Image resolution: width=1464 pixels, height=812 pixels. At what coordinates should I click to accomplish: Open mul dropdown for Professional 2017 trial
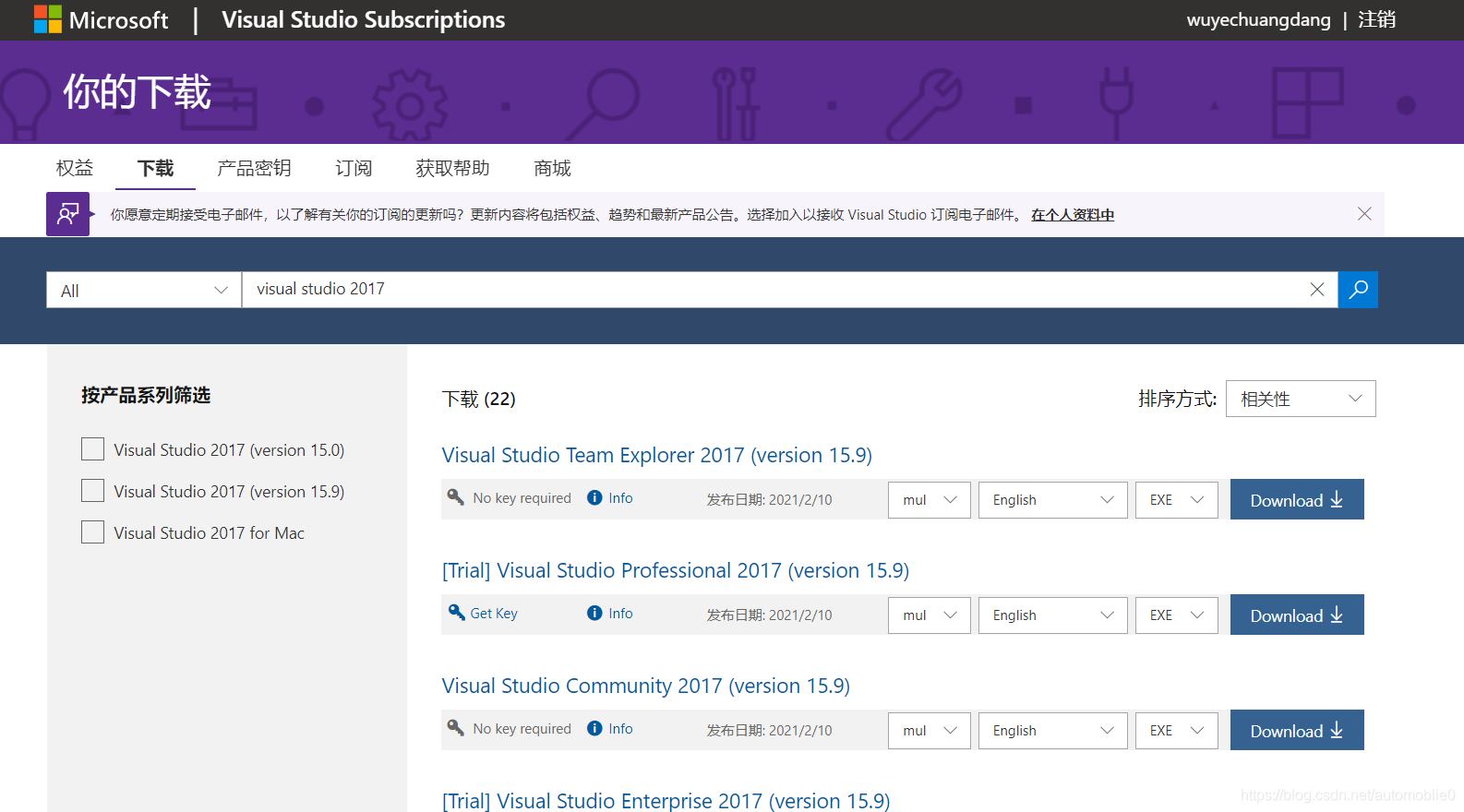[930, 615]
